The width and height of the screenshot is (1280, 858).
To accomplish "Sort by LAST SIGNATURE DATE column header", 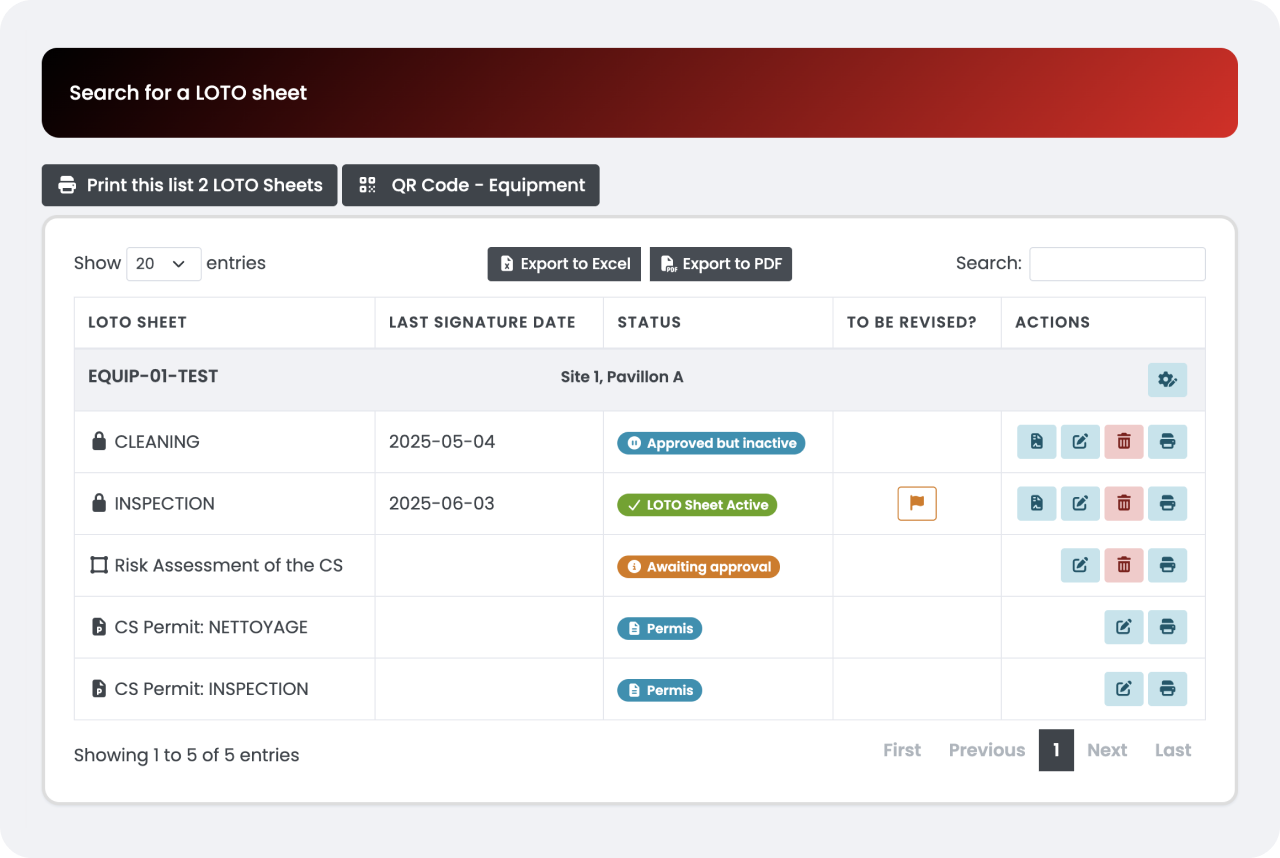I will point(489,322).
